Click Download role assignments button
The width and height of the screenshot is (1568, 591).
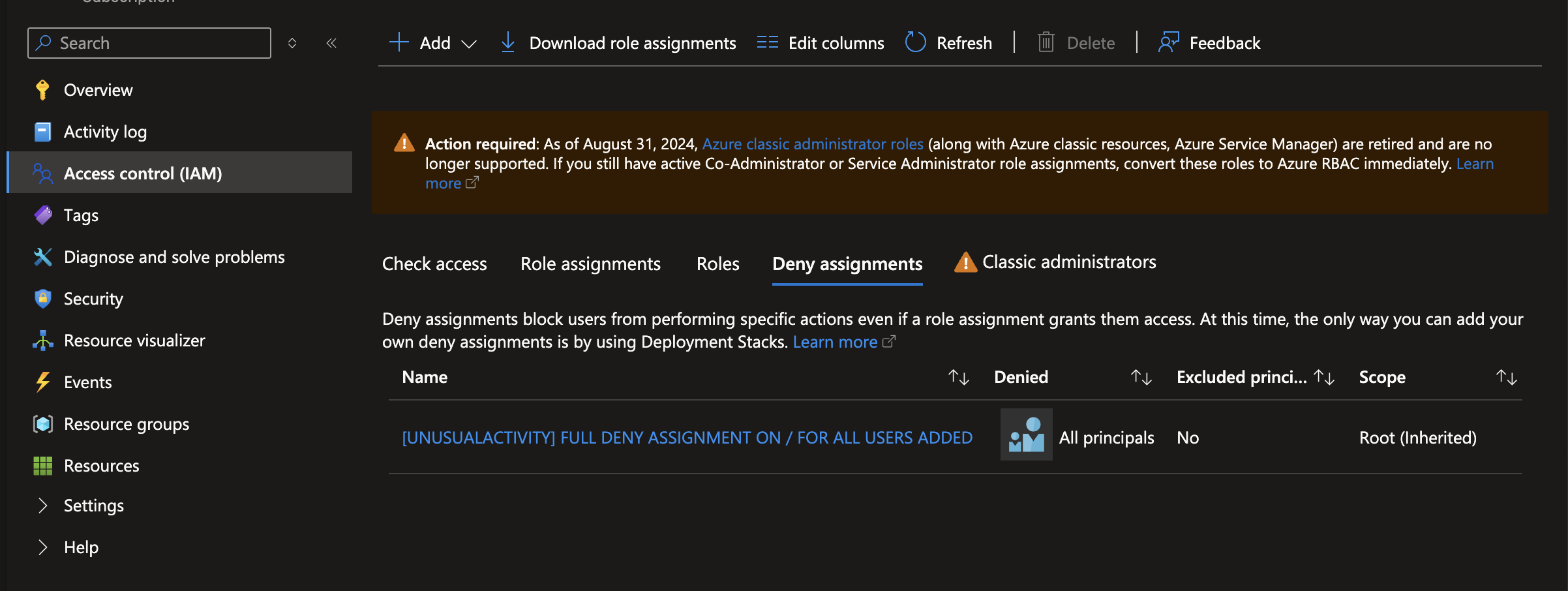[x=618, y=43]
